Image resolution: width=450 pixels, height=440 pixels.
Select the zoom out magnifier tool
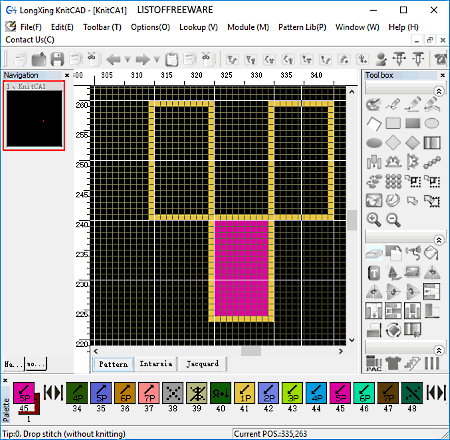[393, 220]
